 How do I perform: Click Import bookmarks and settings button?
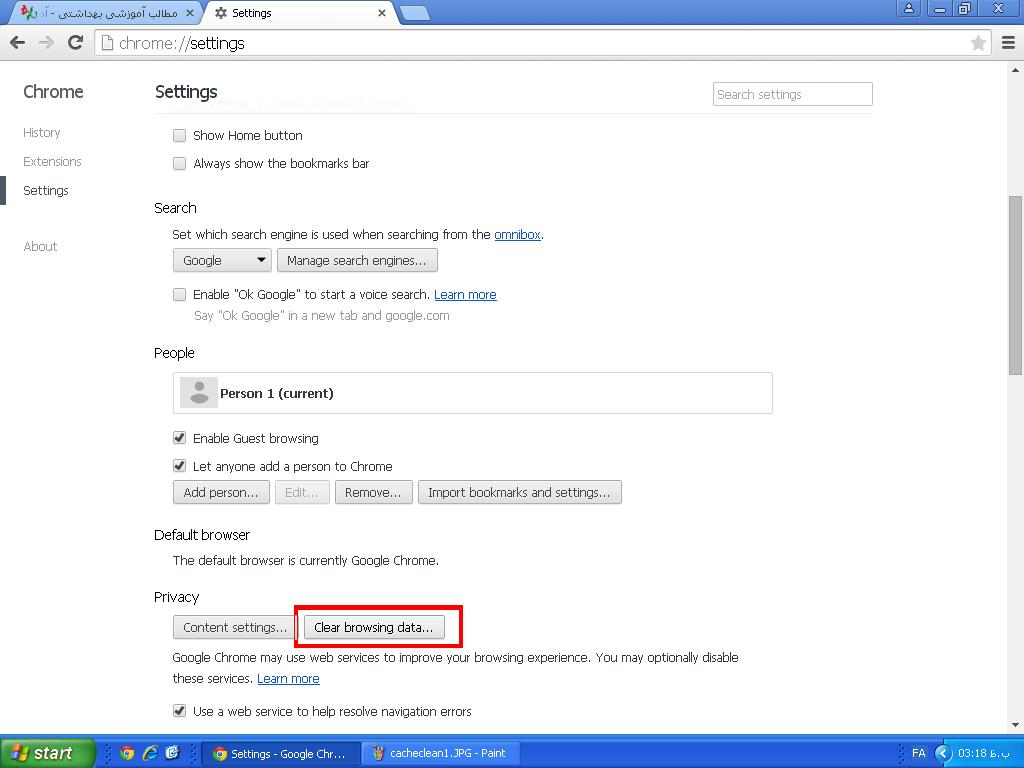coord(520,492)
